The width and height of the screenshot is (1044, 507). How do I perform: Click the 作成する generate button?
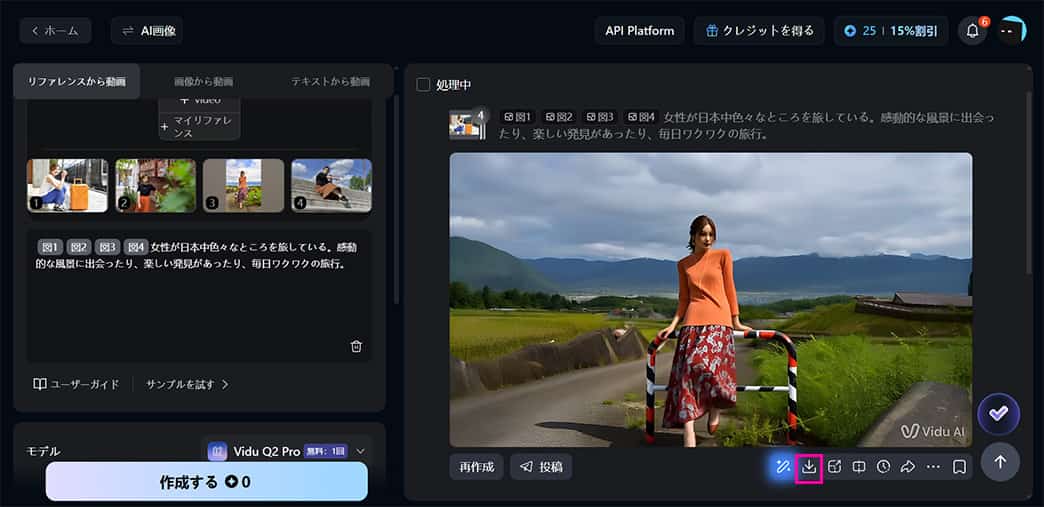tap(206, 481)
